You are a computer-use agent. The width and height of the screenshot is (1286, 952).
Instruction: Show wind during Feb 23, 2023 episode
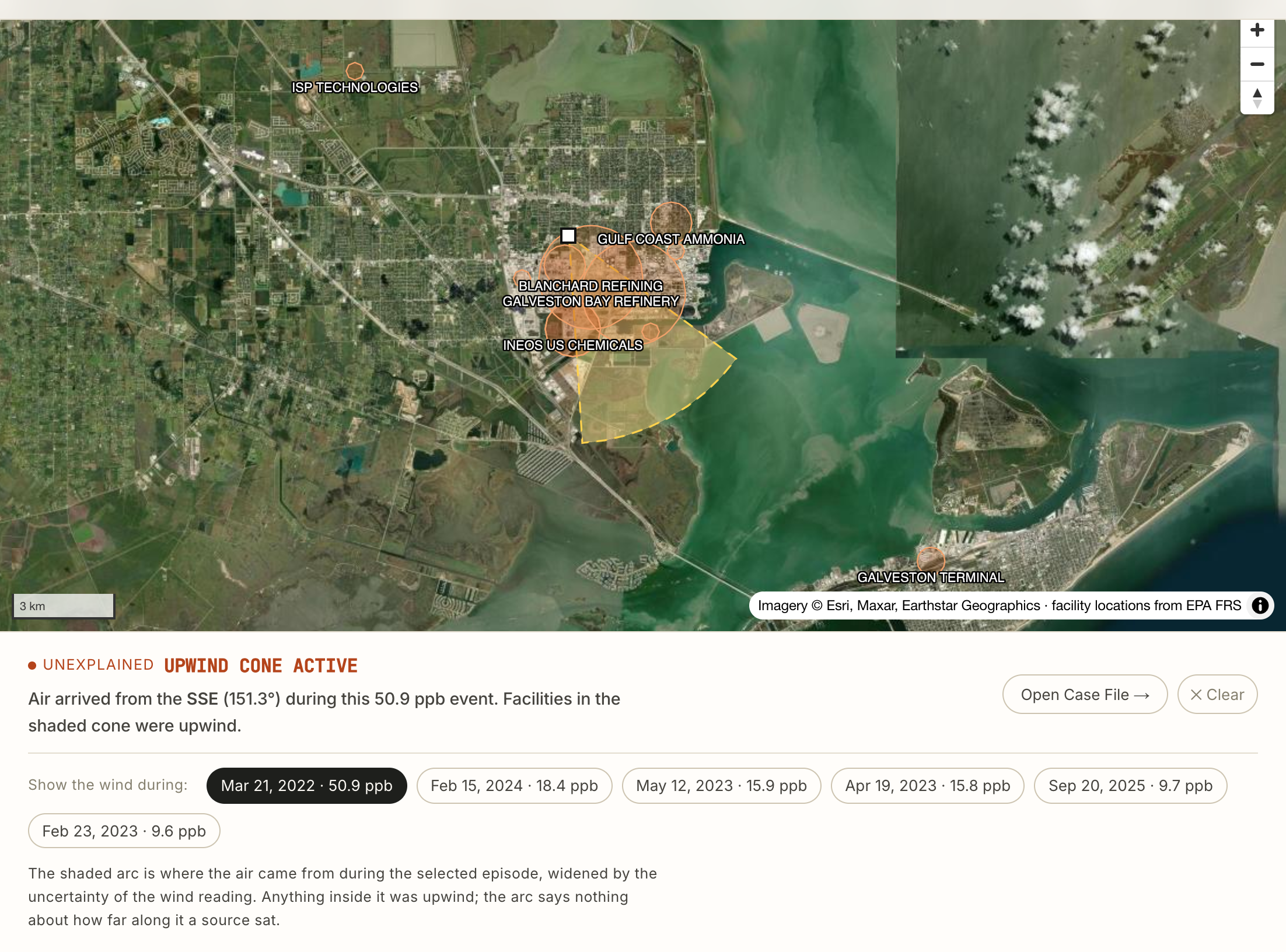coord(124,831)
